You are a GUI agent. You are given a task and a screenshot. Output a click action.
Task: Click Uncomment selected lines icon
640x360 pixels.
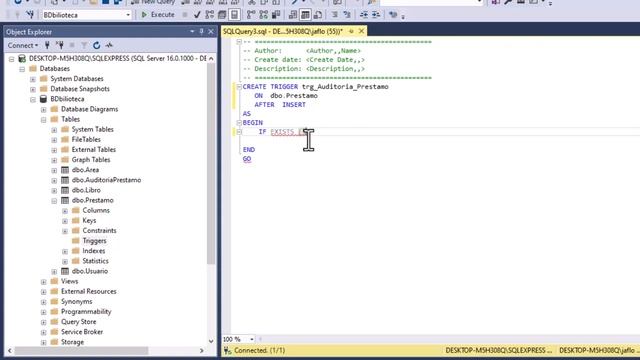347,15
